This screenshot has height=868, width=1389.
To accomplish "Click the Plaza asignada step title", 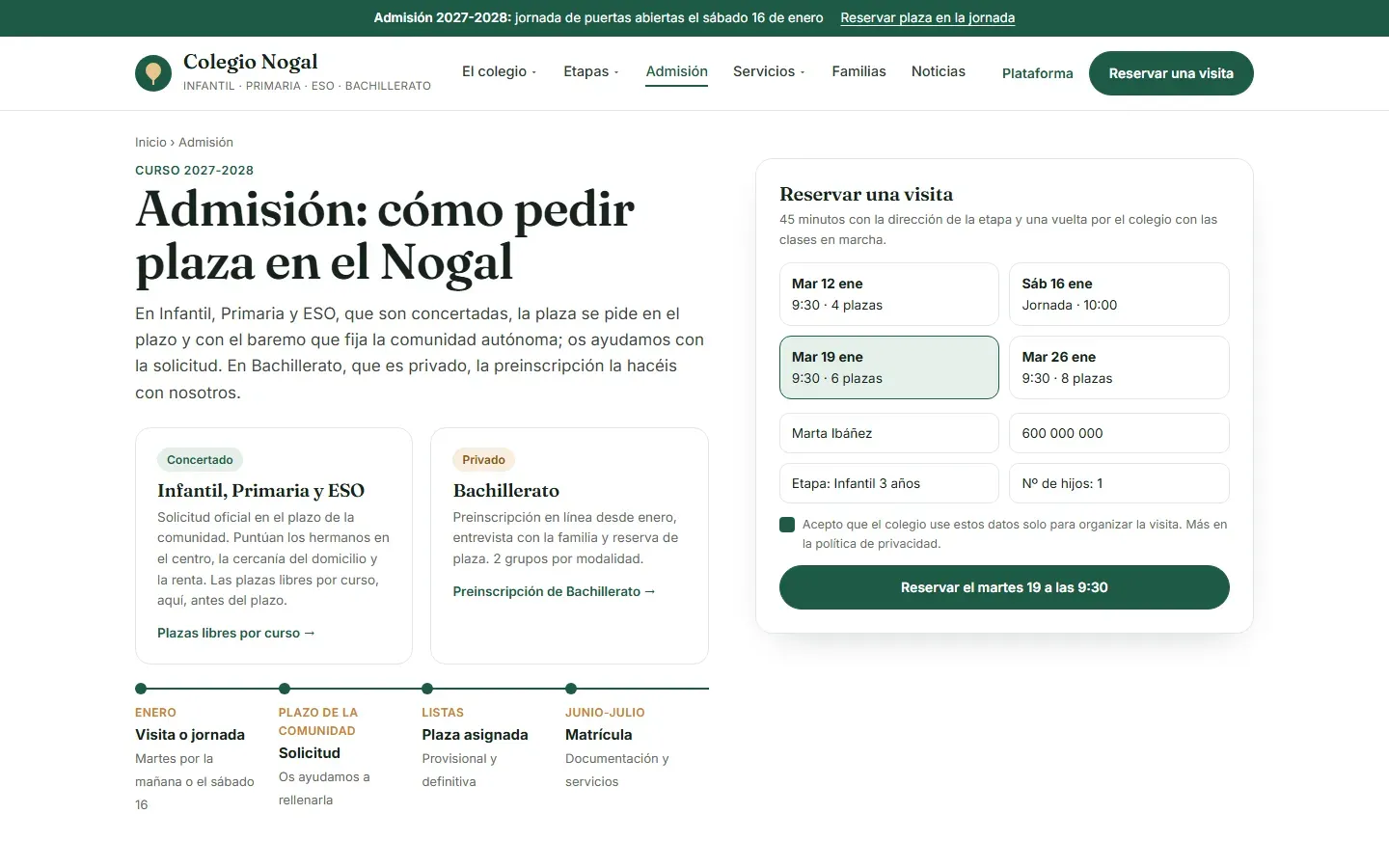I will tap(475, 735).
